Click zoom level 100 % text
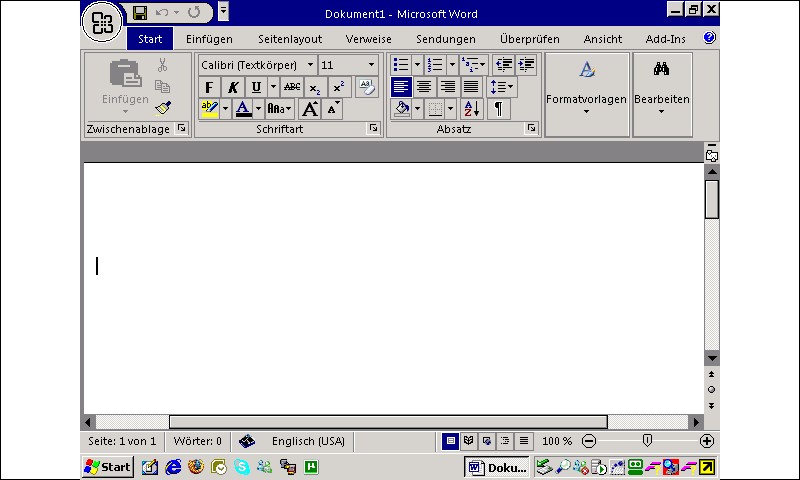 557,441
